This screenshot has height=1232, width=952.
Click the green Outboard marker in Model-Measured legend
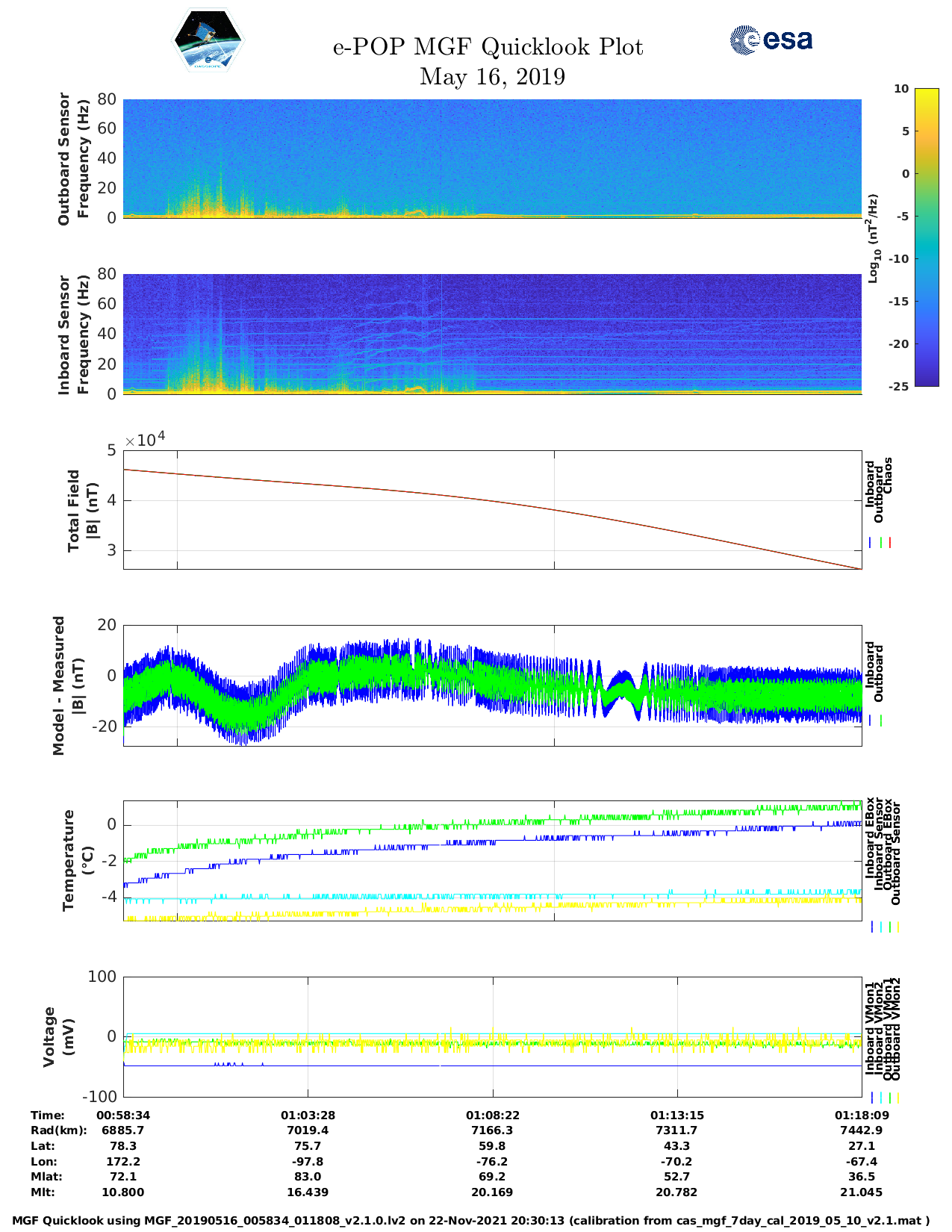click(x=881, y=721)
